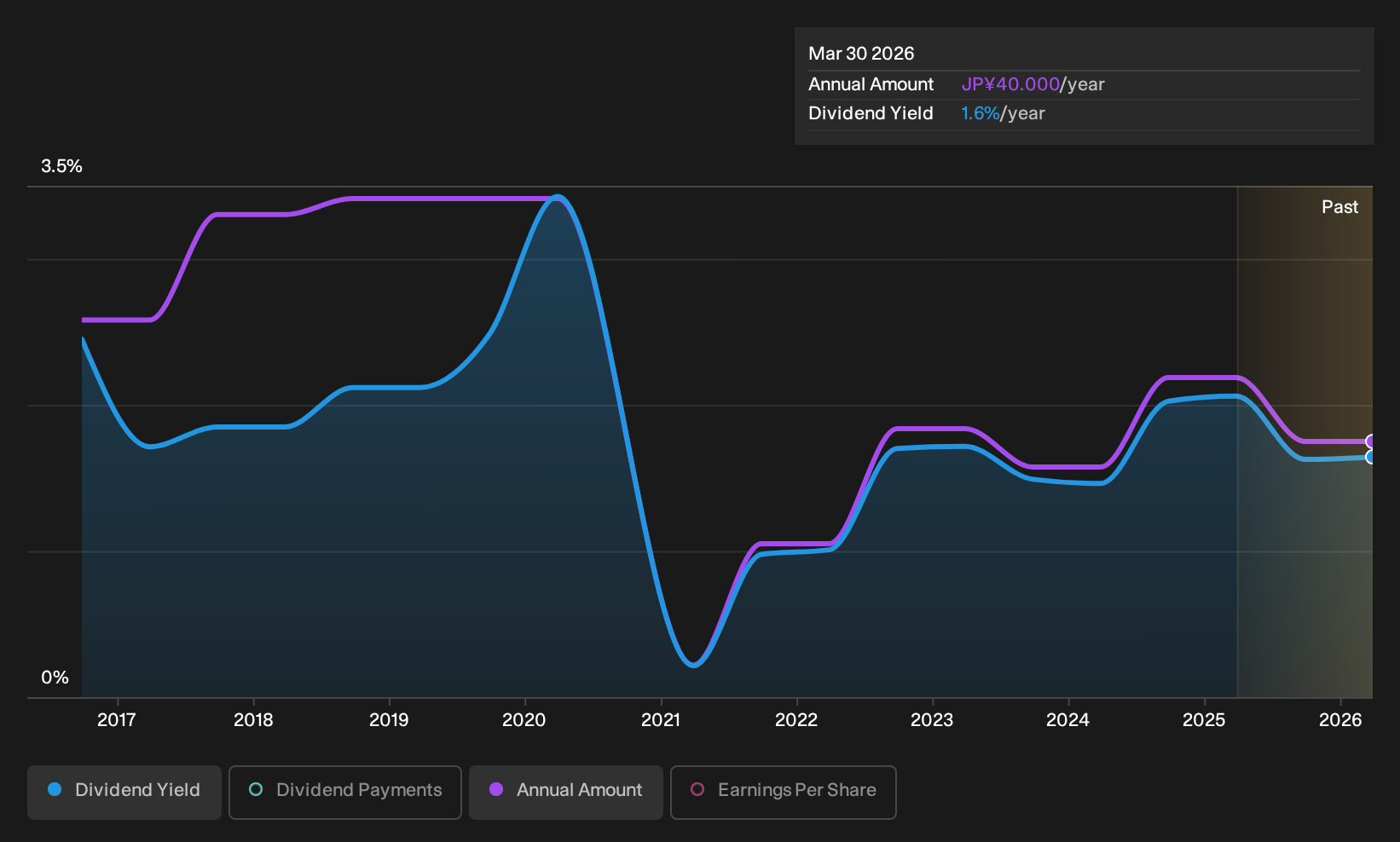Click the teal ring in the Dividend Payments legend
The height and width of the screenshot is (842, 1400).
point(256,789)
